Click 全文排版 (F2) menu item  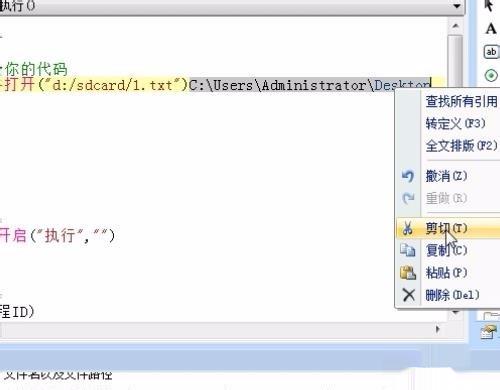(x=462, y=146)
